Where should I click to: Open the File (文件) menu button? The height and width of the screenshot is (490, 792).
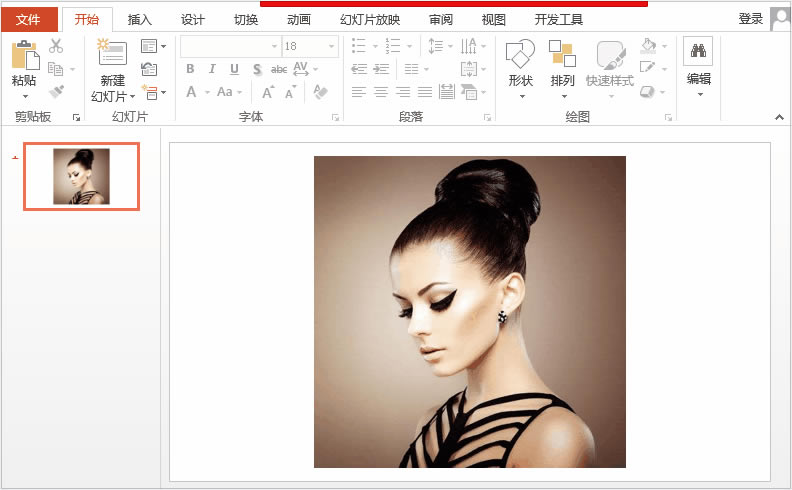pos(28,19)
